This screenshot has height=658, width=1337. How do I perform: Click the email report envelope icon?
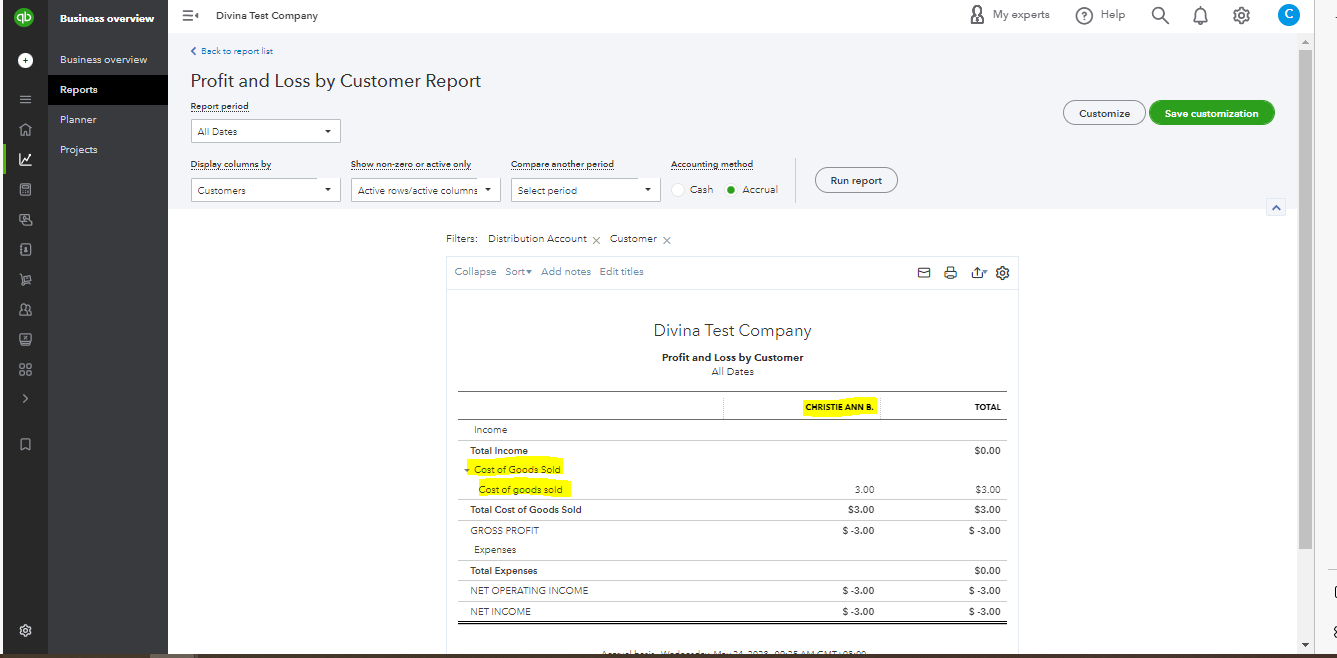point(924,273)
